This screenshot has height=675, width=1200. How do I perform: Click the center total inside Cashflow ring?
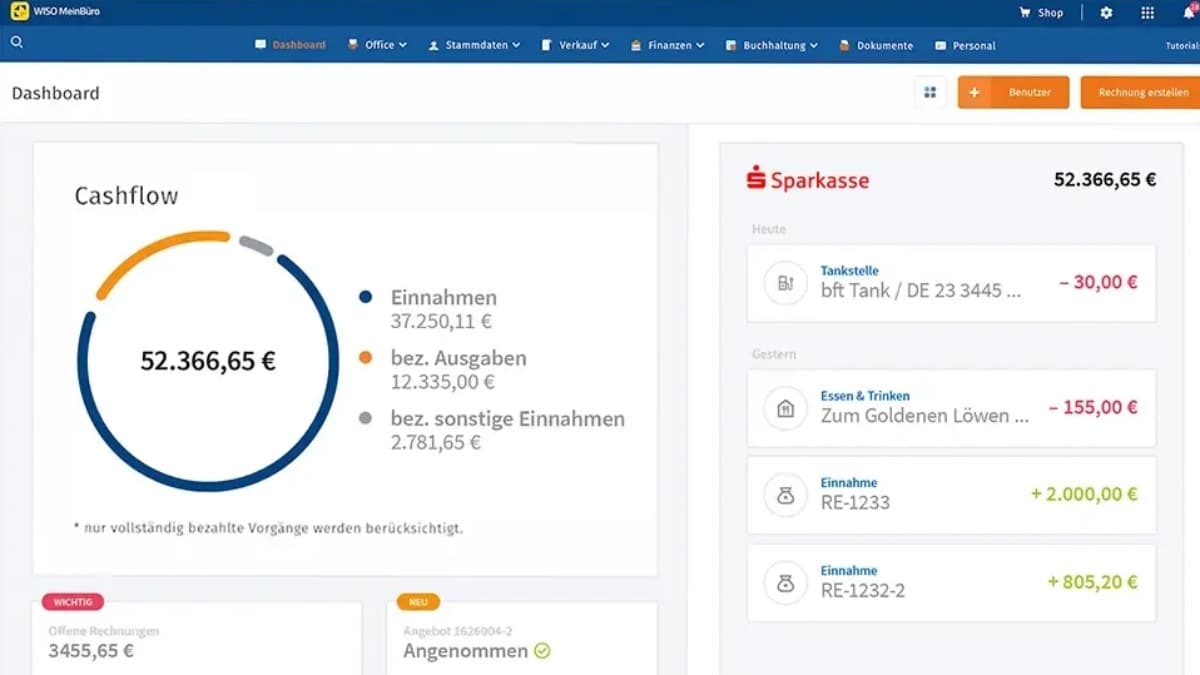(208, 362)
